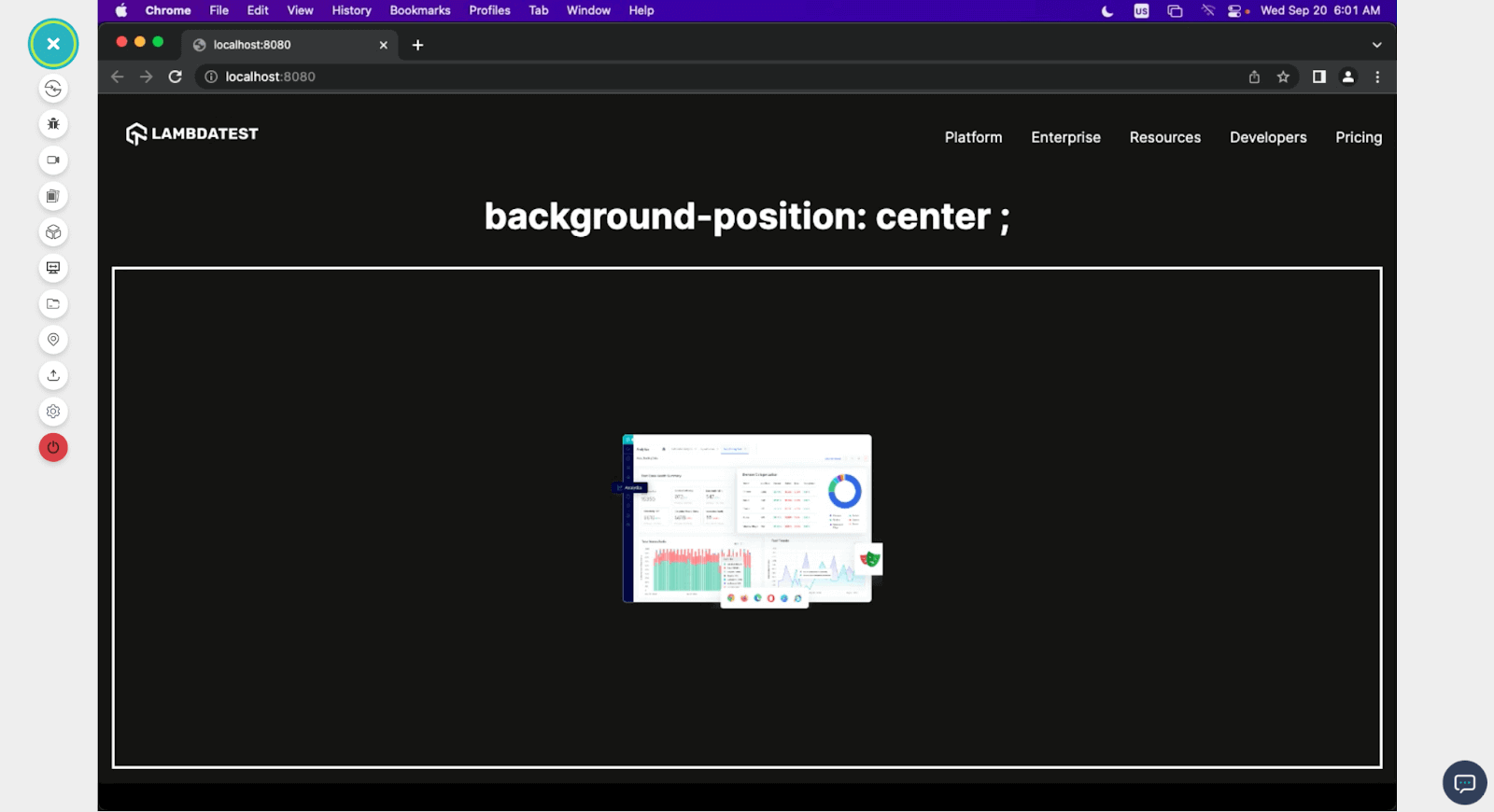The image size is (1494, 812).
Task: Open the Enterprise navigation link
Action: click(x=1065, y=137)
